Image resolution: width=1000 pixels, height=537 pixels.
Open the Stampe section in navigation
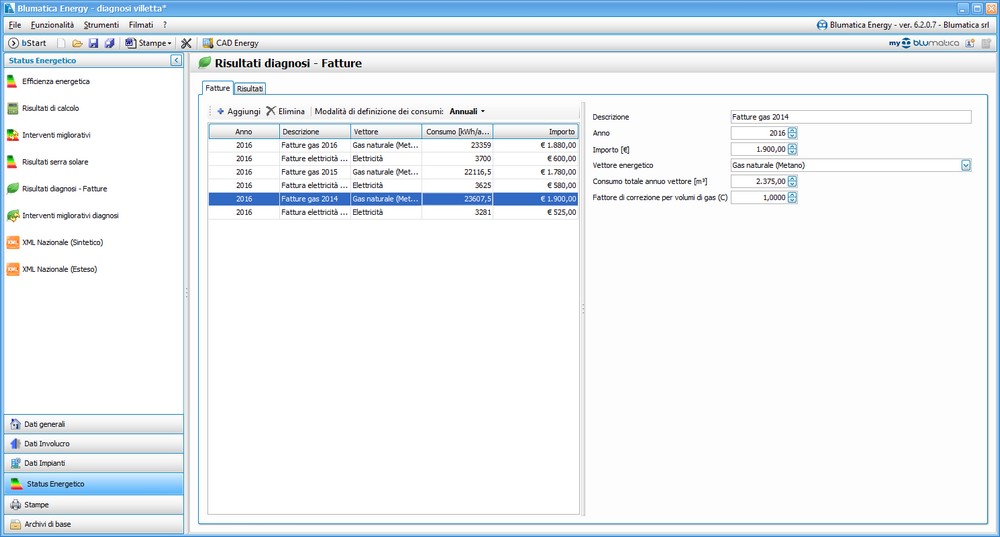coord(94,504)
